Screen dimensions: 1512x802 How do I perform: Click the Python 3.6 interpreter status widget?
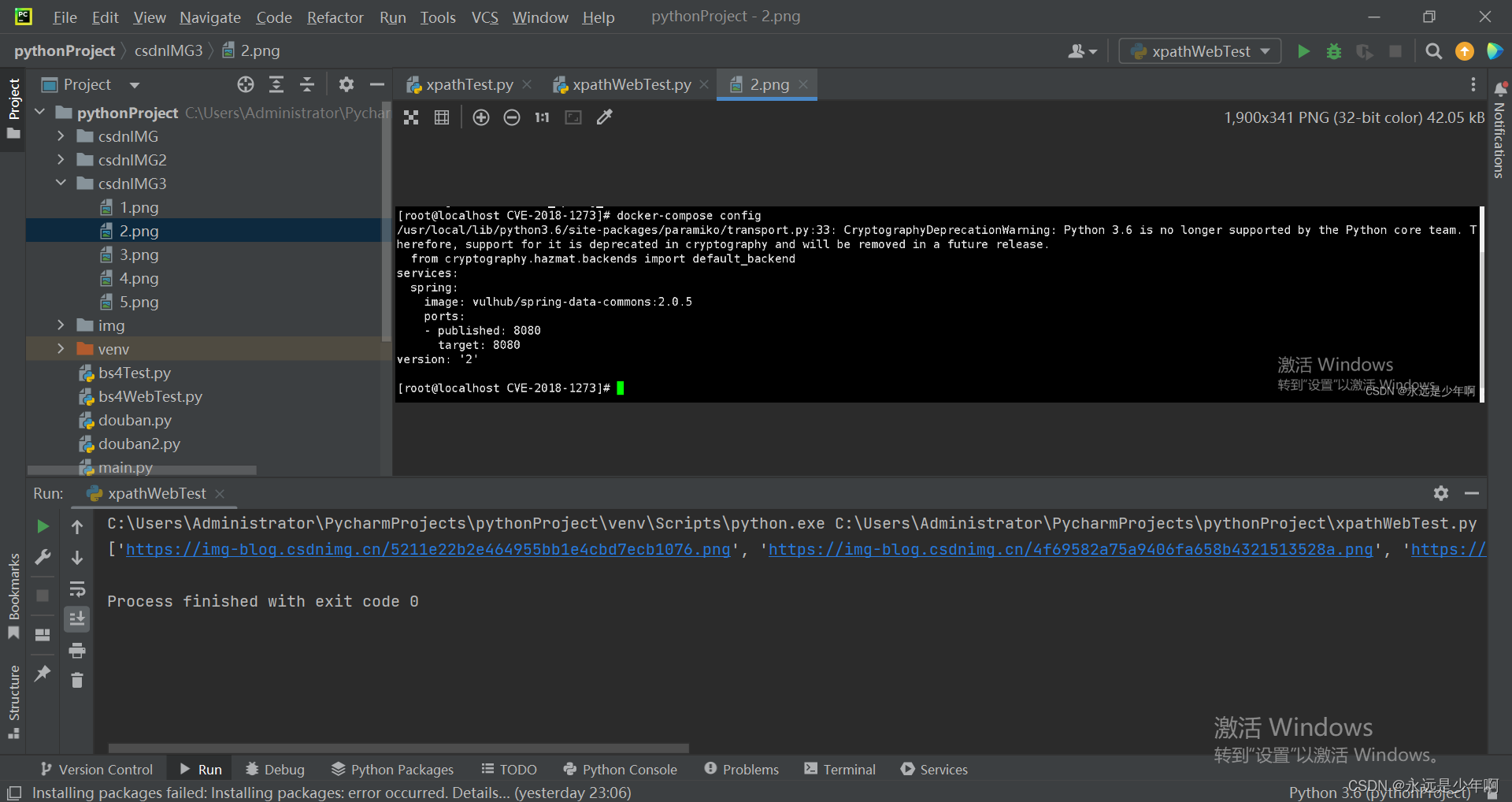click(1379, 792)
